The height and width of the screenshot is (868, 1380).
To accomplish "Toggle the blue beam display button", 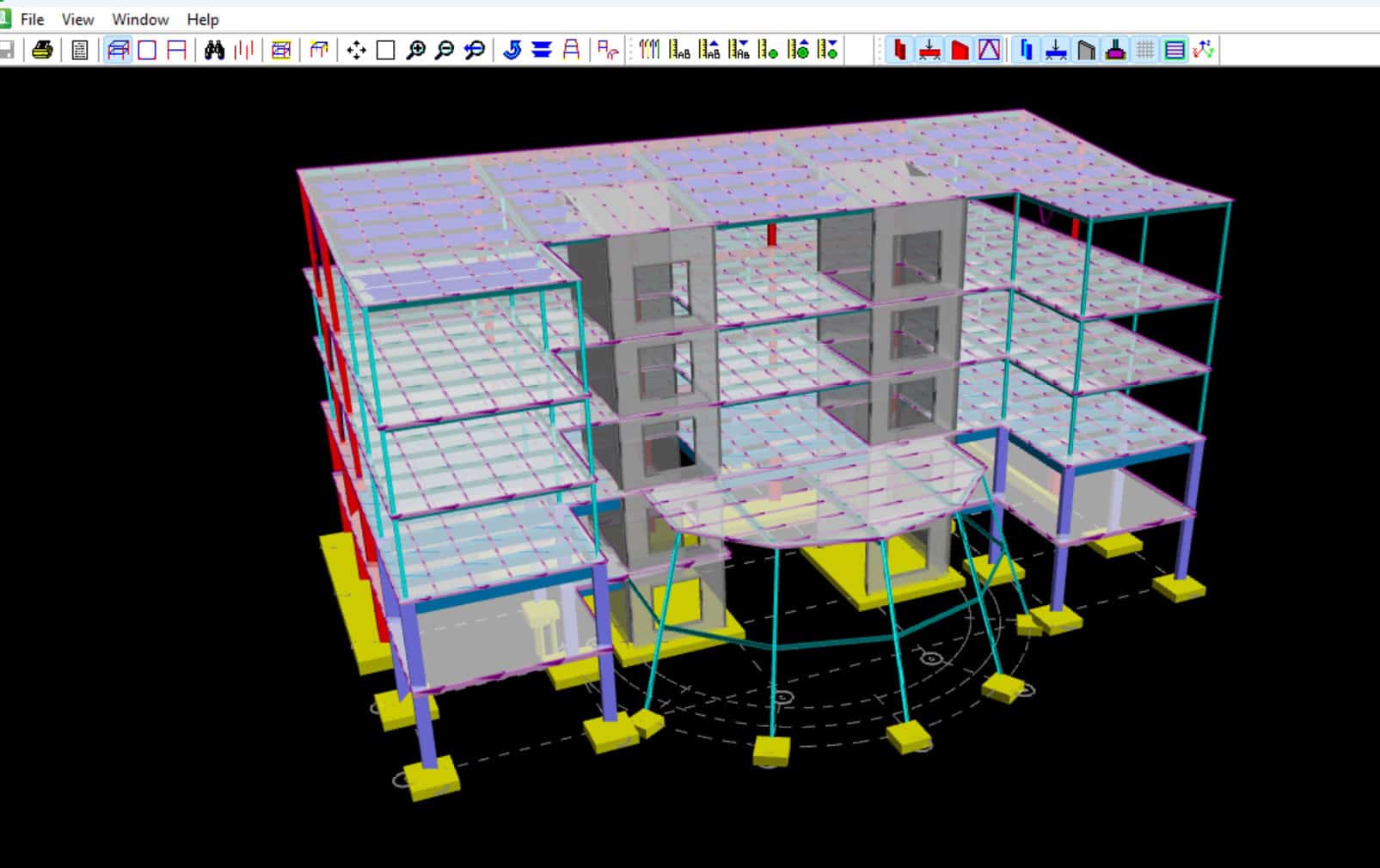I will (x=1056, y=50).
